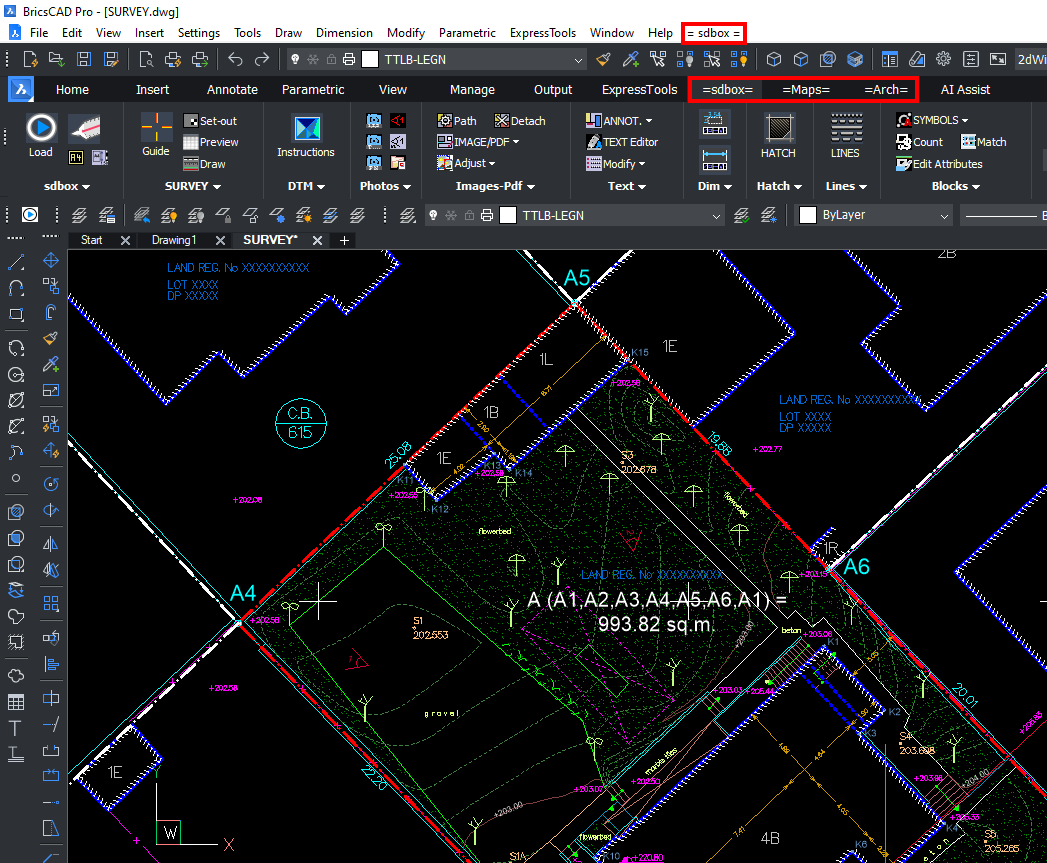Toggle layer freeze snowflake in top layer box

[x=312, y=59]
